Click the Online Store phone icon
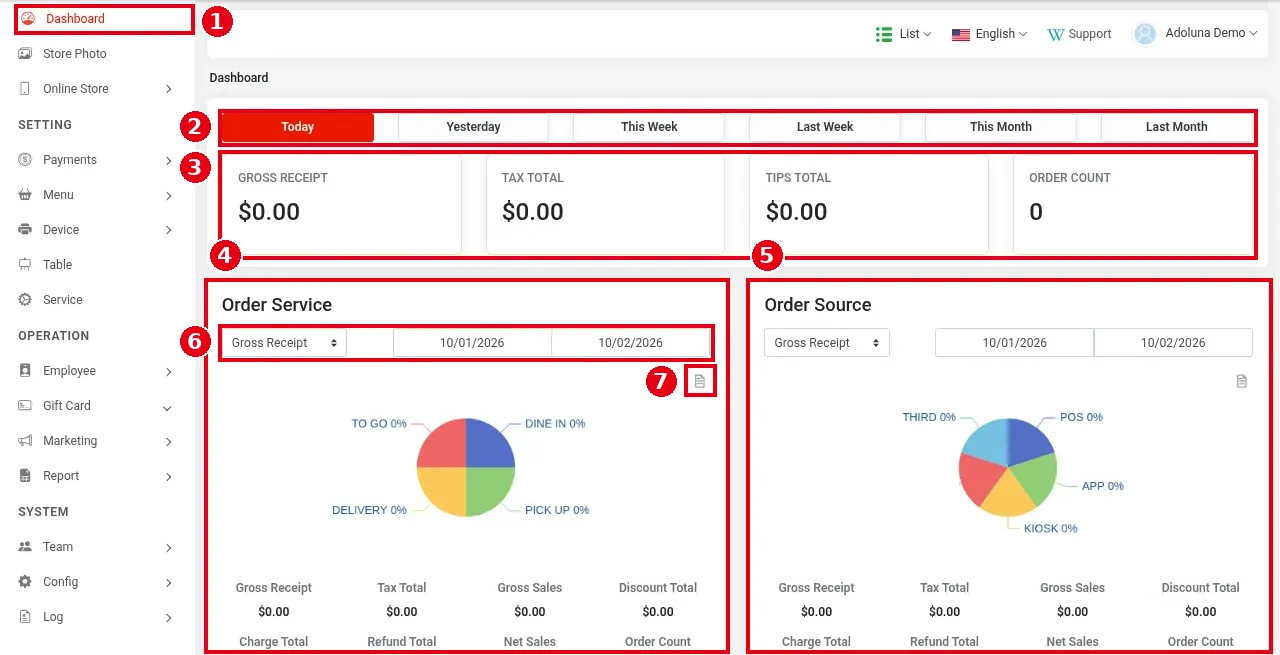 (25, 89)
